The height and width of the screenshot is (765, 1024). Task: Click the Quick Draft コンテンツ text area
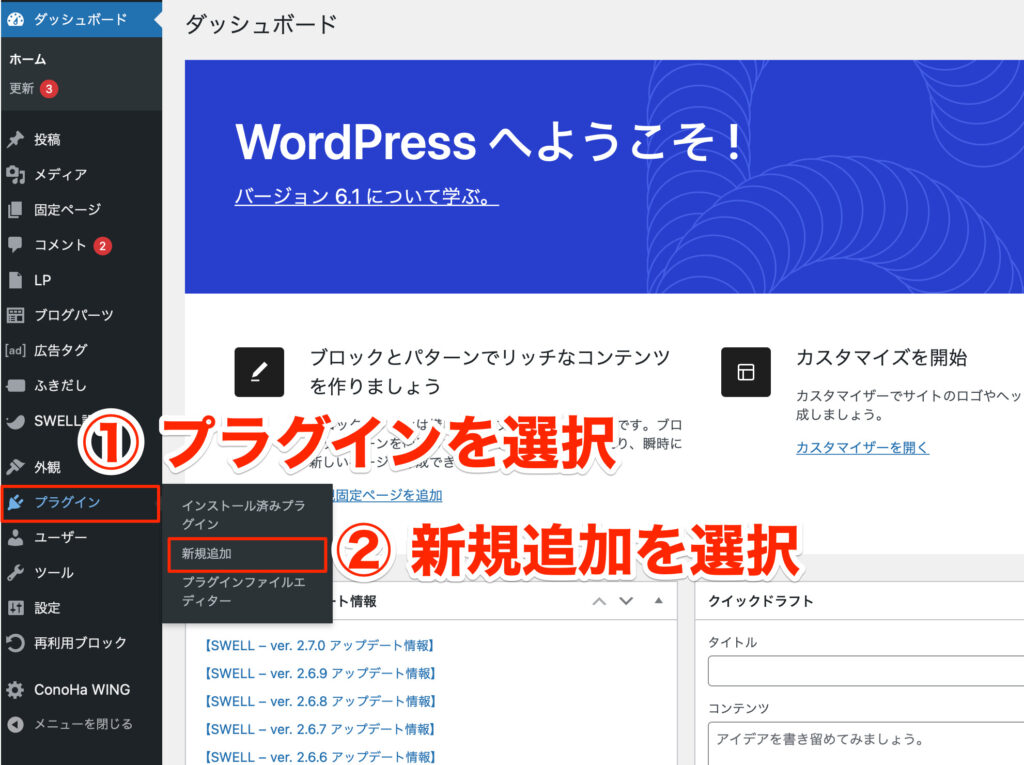point(866,743)
